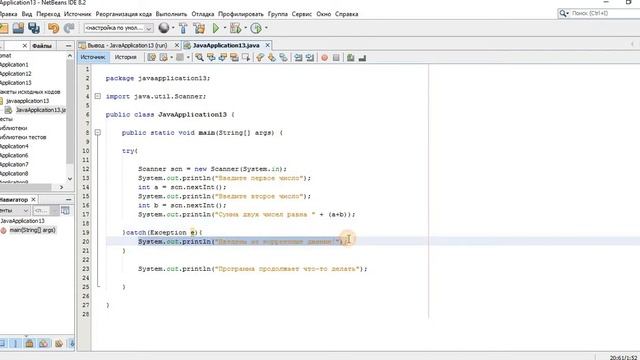640x360 pixels.
Task: Undo the last edit via toolbar
Action: pos(53,28)
